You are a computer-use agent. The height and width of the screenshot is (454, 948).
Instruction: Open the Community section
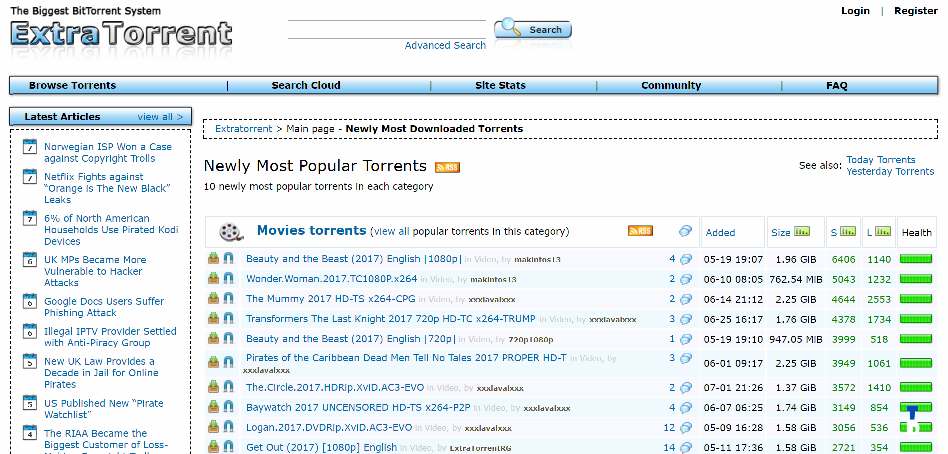tap(671, 85)
